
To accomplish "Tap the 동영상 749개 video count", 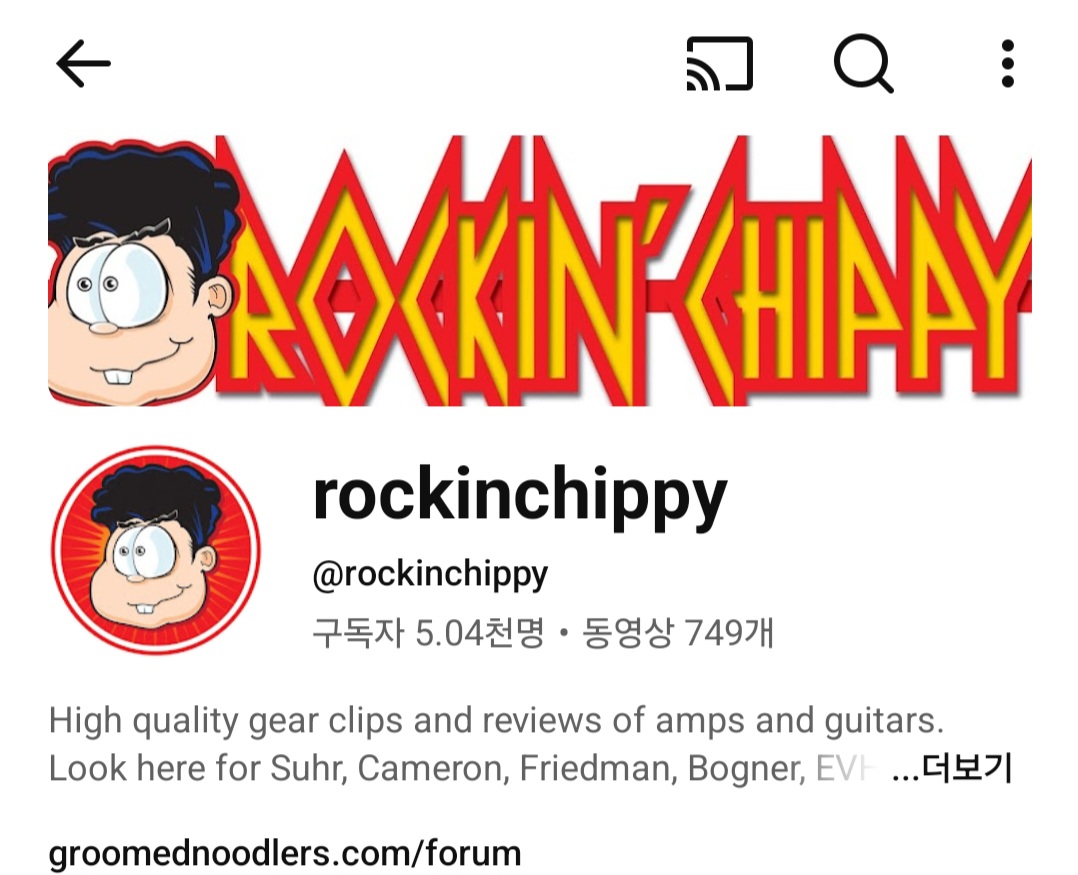I will [x=678, y=632].
